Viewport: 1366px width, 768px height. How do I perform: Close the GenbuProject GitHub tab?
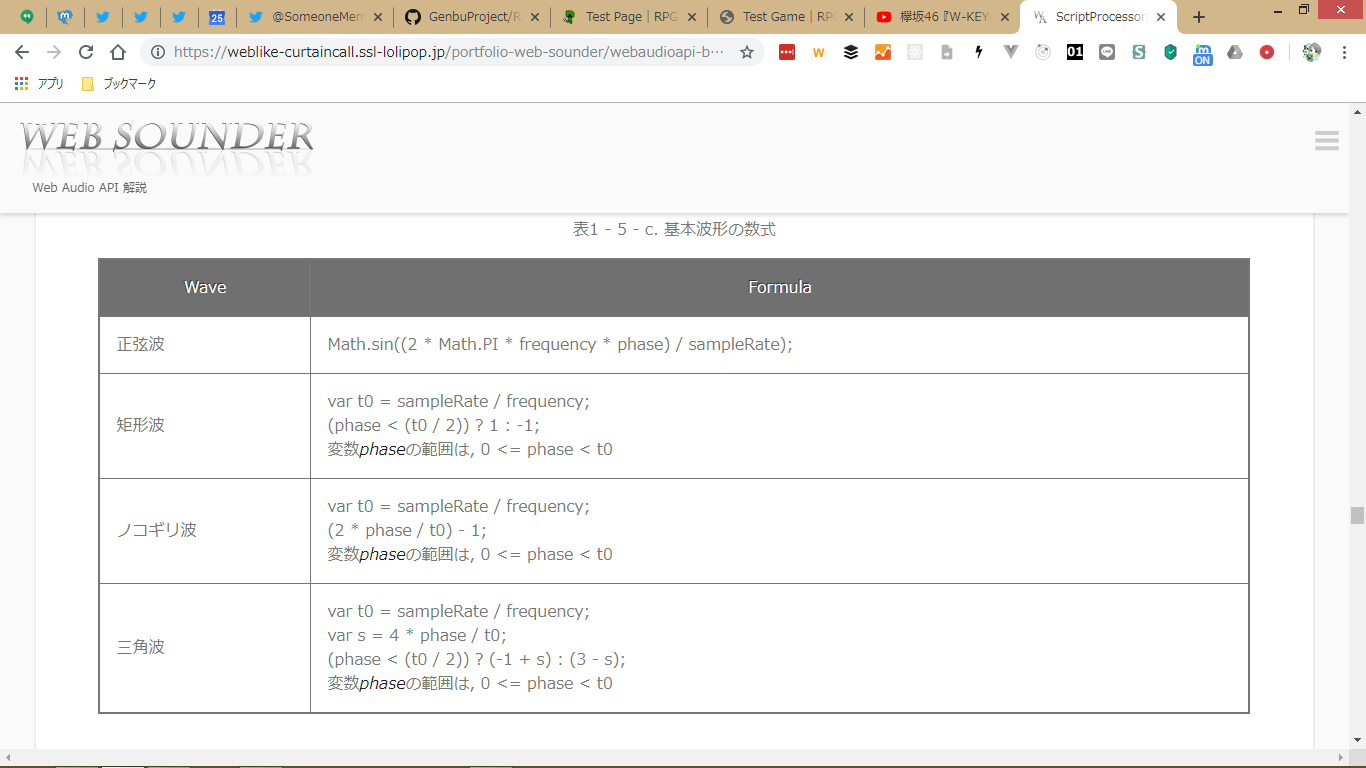(x=533, y=17)
